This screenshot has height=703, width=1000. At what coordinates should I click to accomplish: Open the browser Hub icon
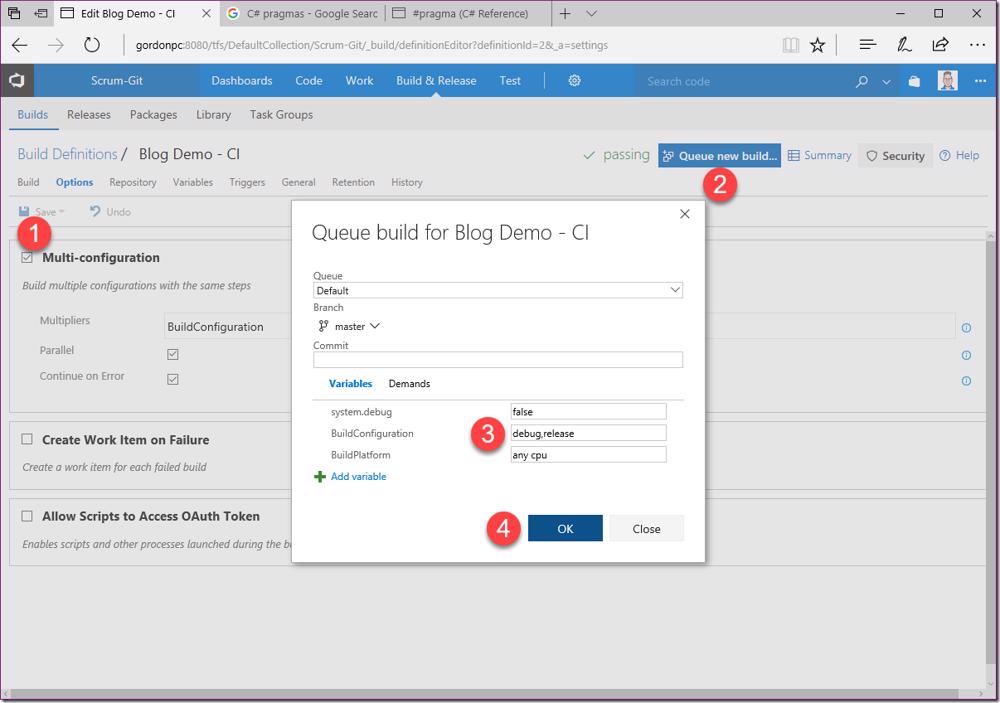pos(867,45)
